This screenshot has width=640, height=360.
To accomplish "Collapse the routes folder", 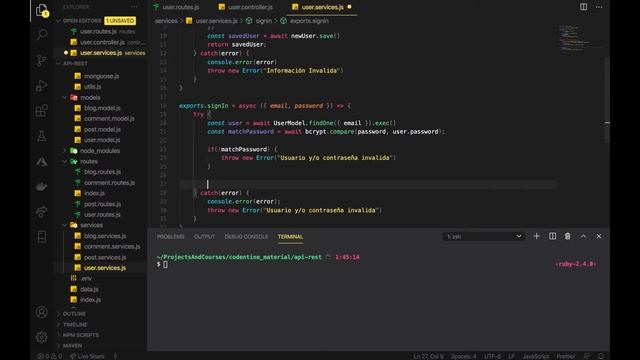I will tap(89, 161).
